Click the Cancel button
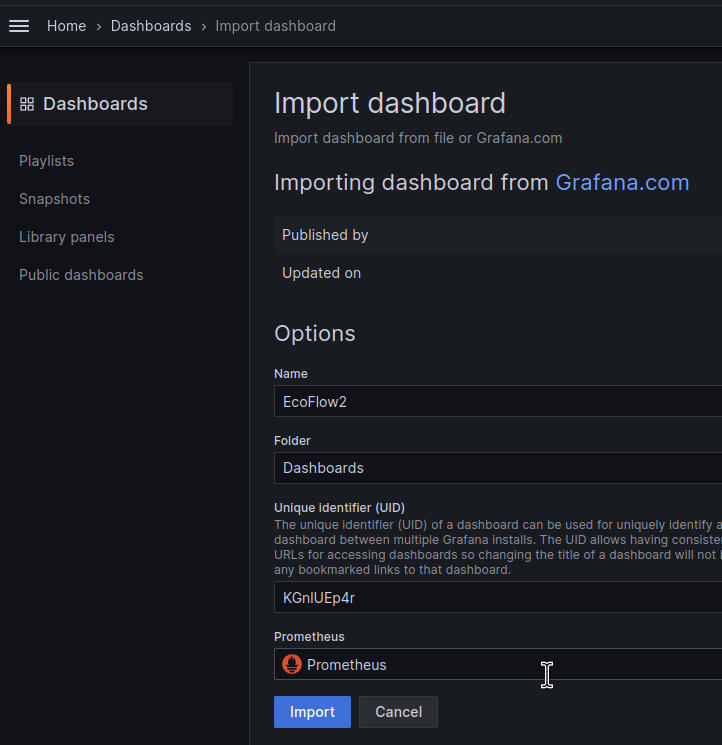 point(399,712)
